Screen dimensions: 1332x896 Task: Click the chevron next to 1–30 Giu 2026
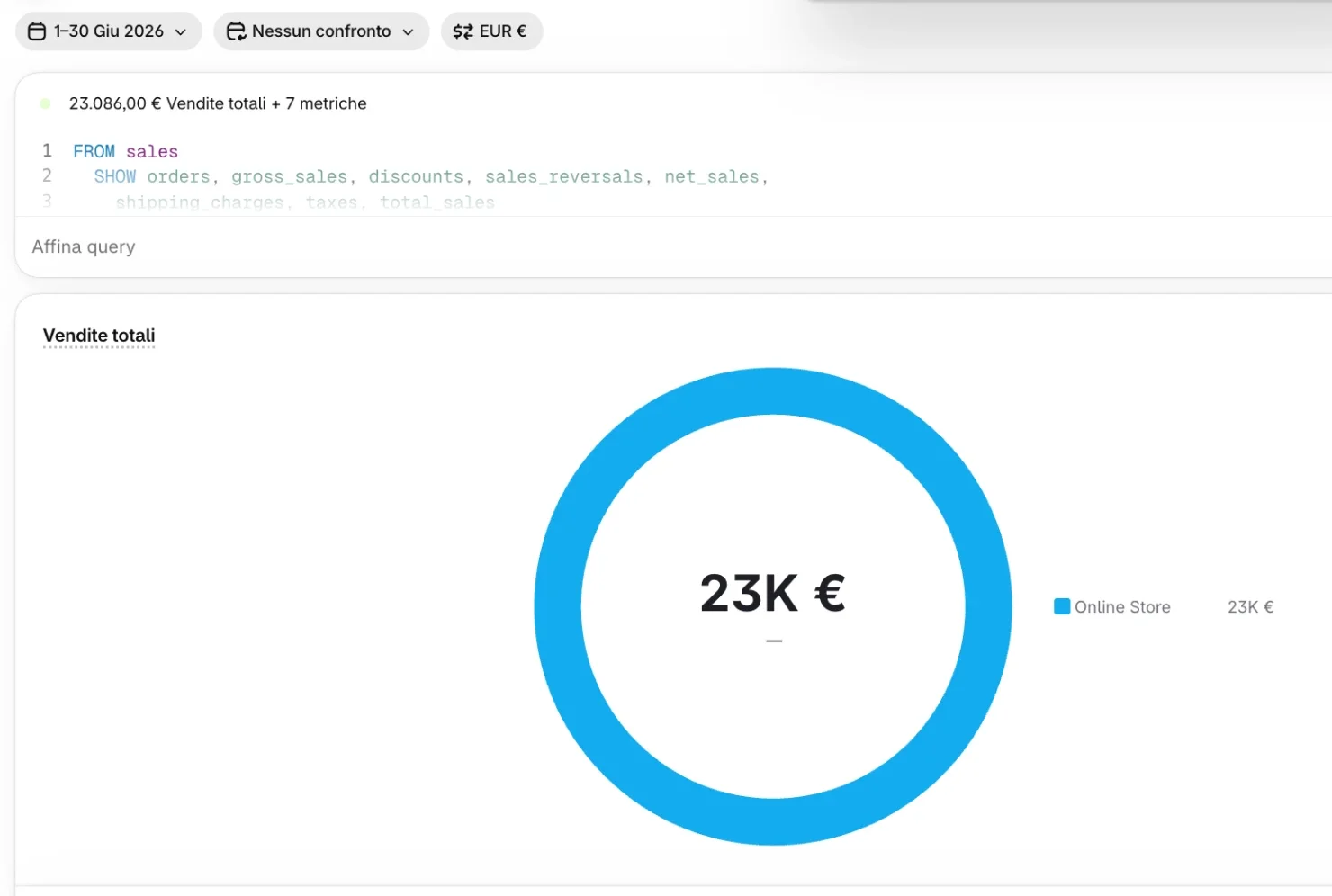coord(181,32)
